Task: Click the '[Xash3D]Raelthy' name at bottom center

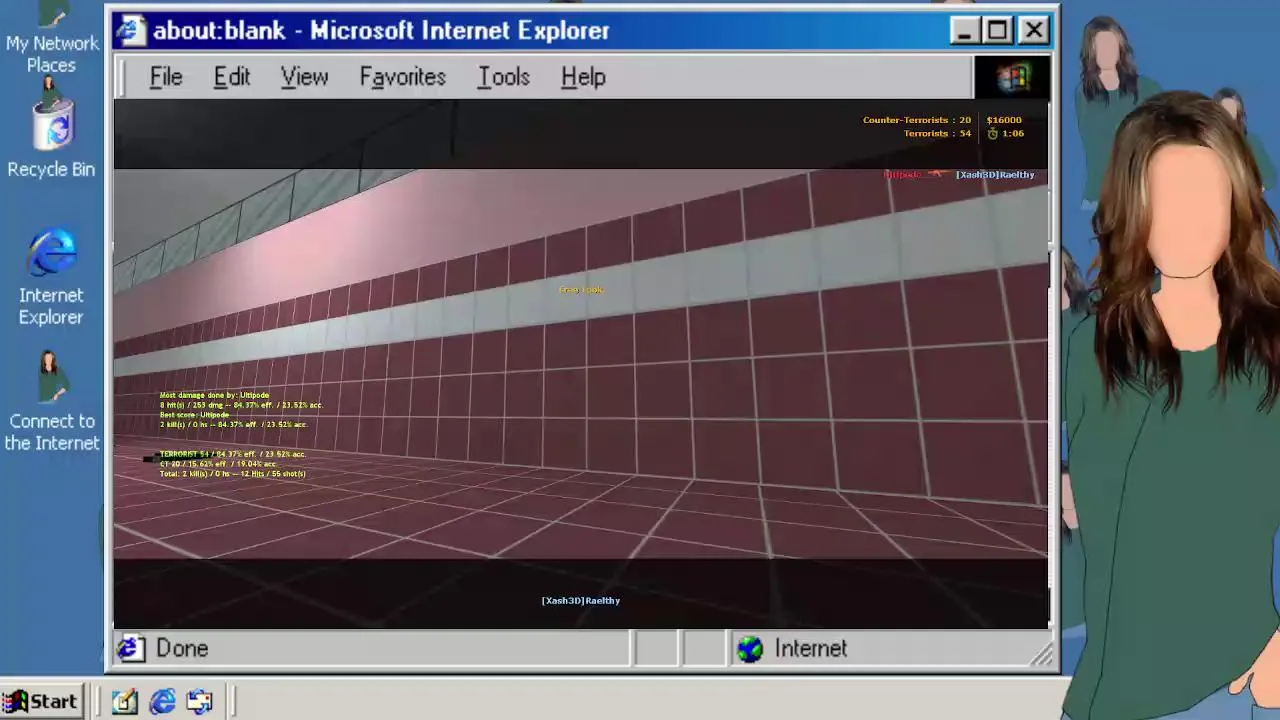Action: pyautogui.click(x=581, y=601)
